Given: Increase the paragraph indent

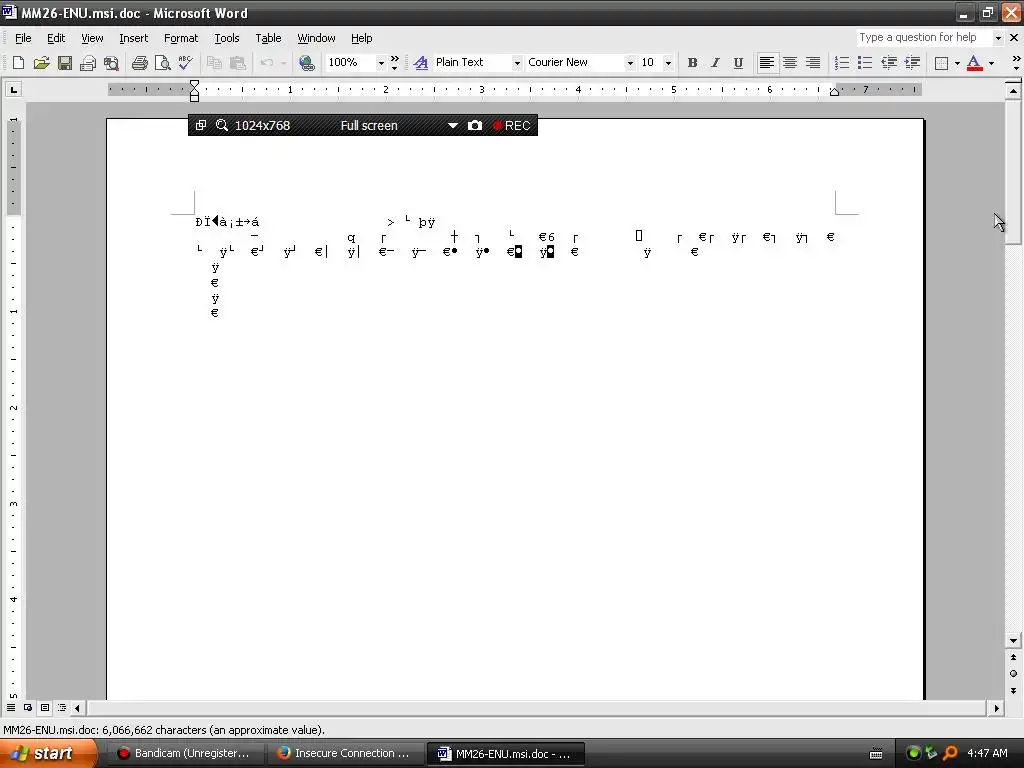Looking at the screenshot, I should 912,63.
